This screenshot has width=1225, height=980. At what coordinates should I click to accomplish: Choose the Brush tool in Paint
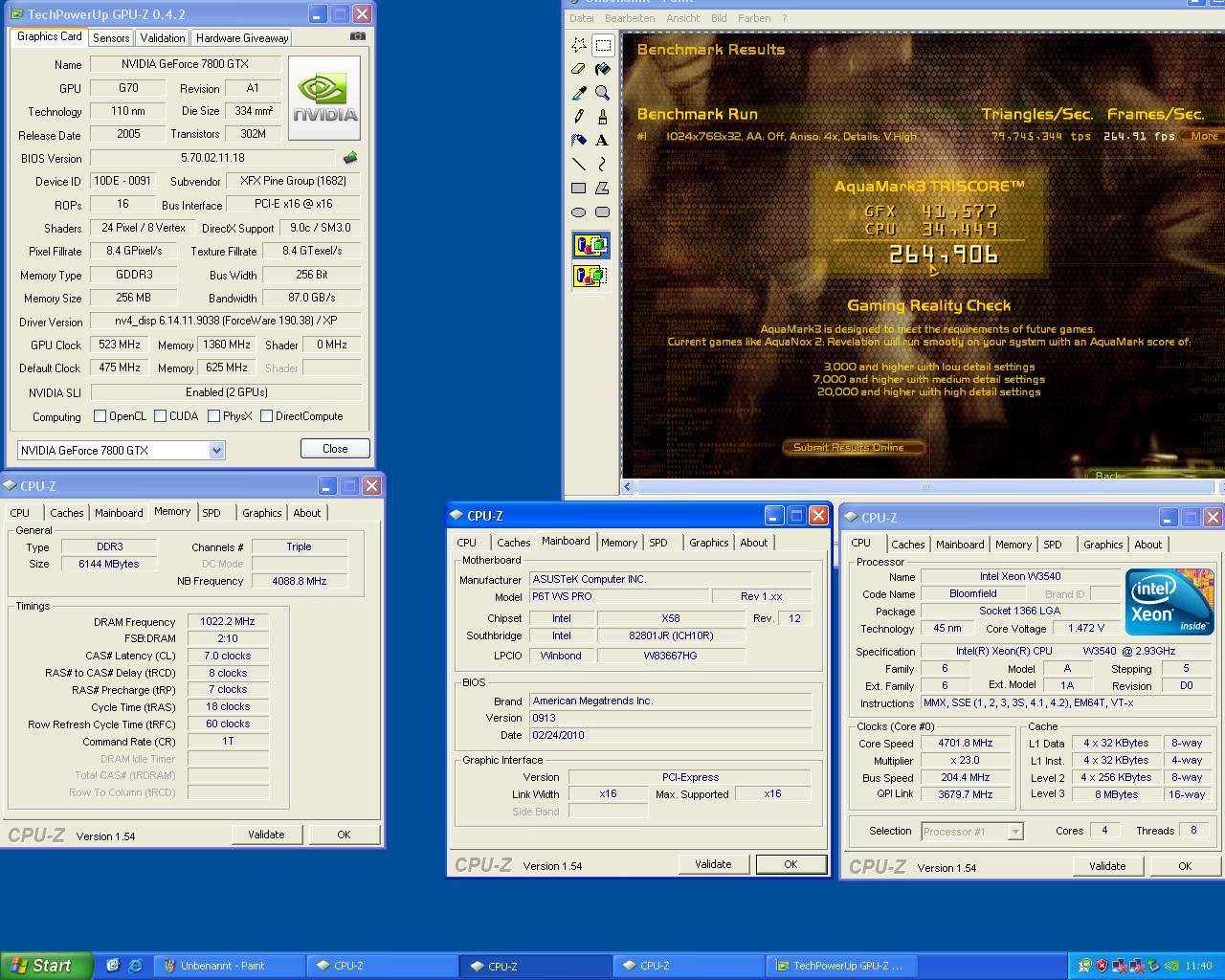tap(603, 117)
